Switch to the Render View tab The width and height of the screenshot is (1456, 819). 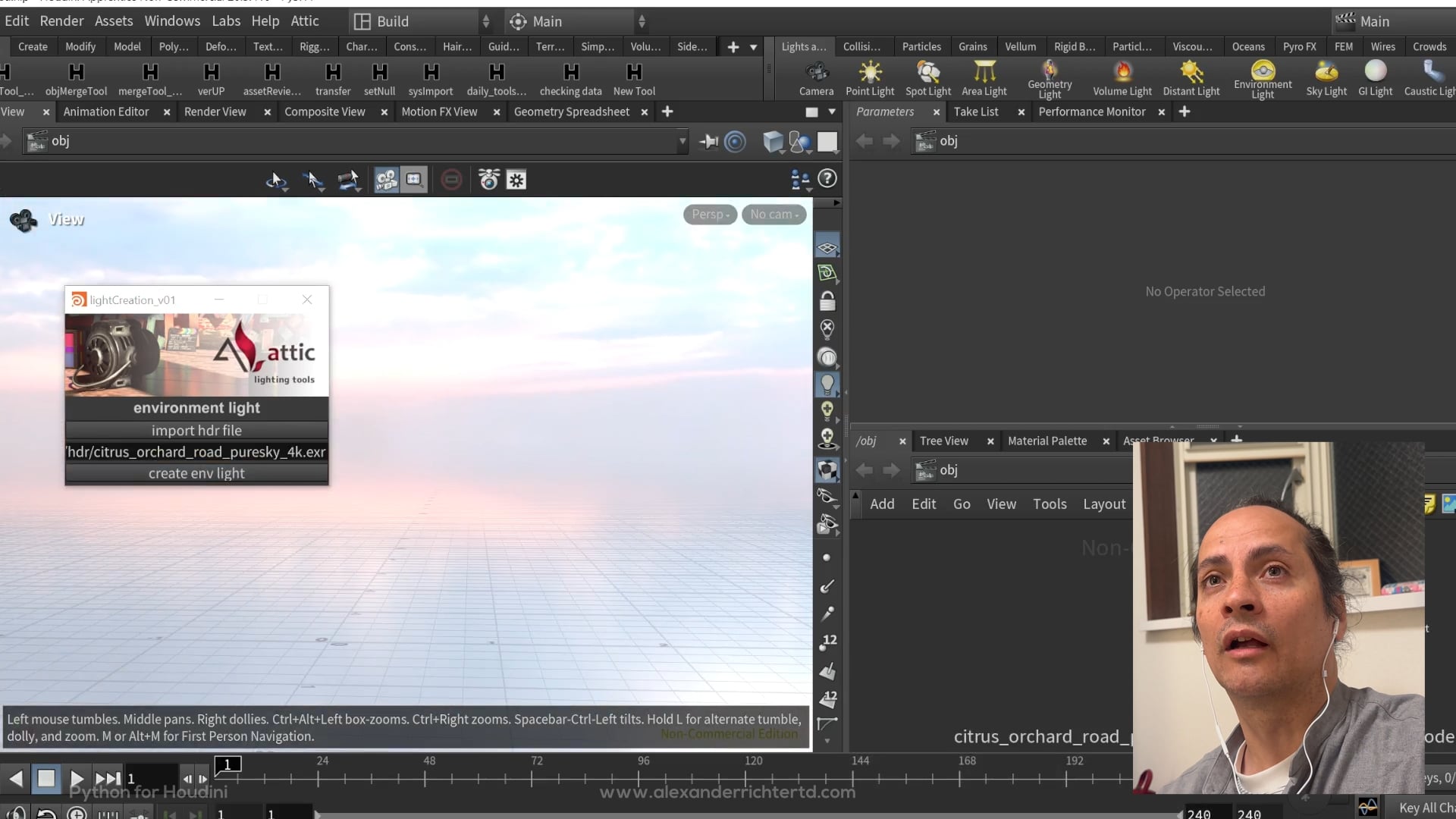point(215,111)
